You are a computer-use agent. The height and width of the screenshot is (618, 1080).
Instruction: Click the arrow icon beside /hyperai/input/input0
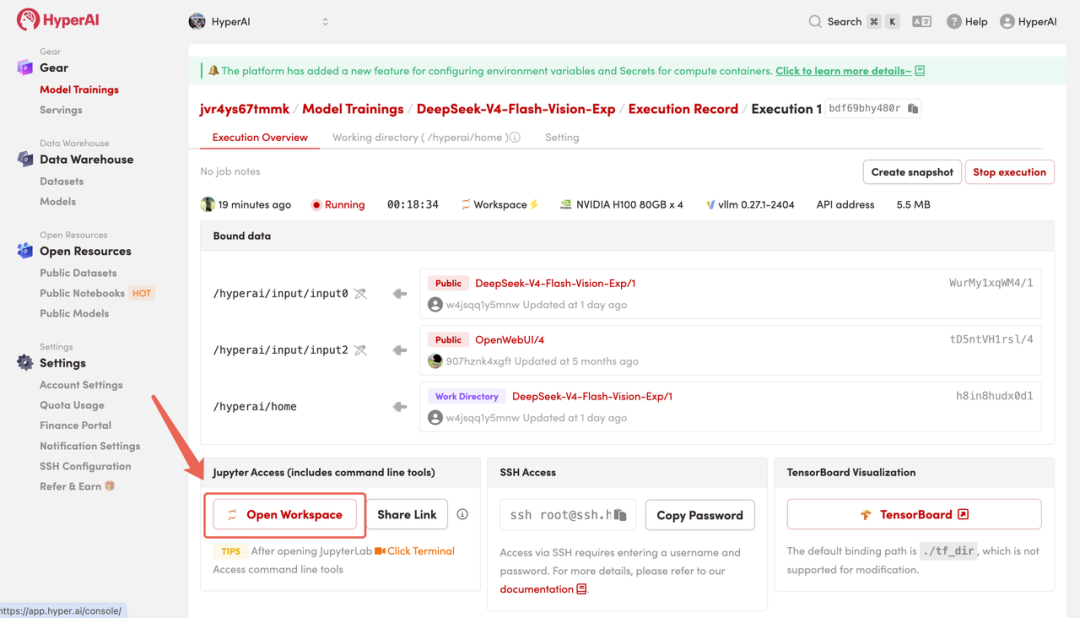point(399,293)
